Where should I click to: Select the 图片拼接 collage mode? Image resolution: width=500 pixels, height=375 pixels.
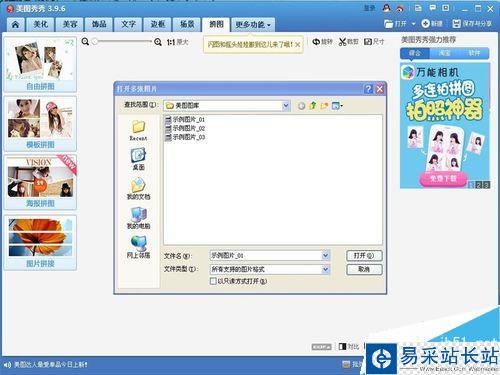coord(40,242)
